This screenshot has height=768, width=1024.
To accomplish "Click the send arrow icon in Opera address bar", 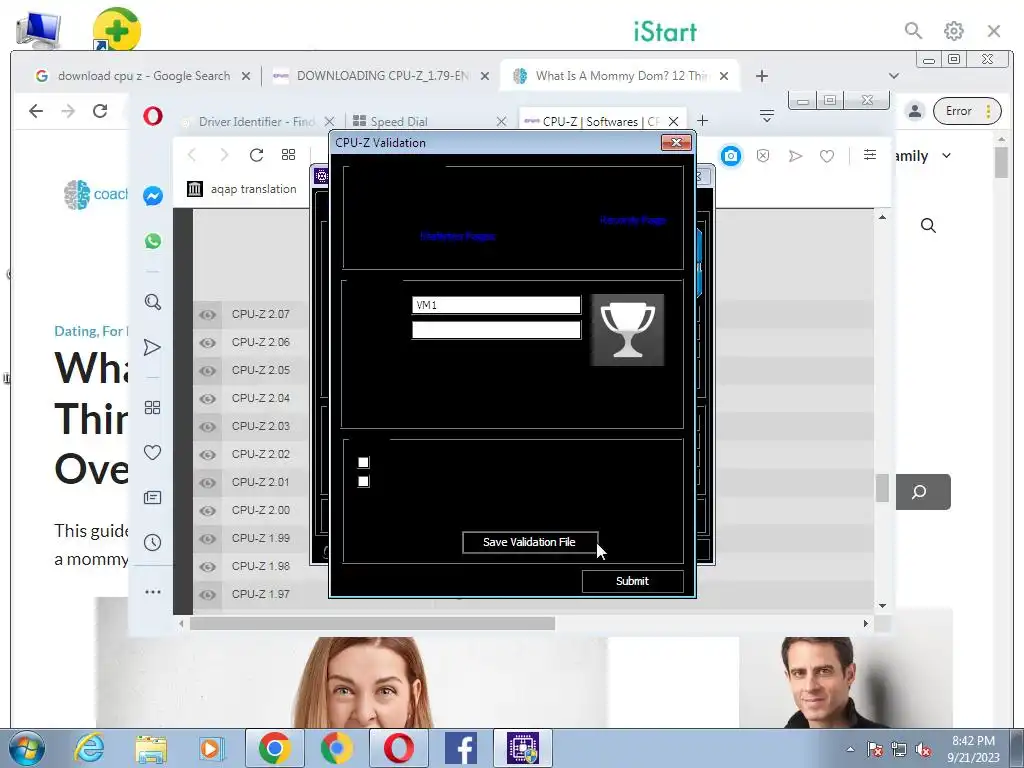I will (795, 156).
